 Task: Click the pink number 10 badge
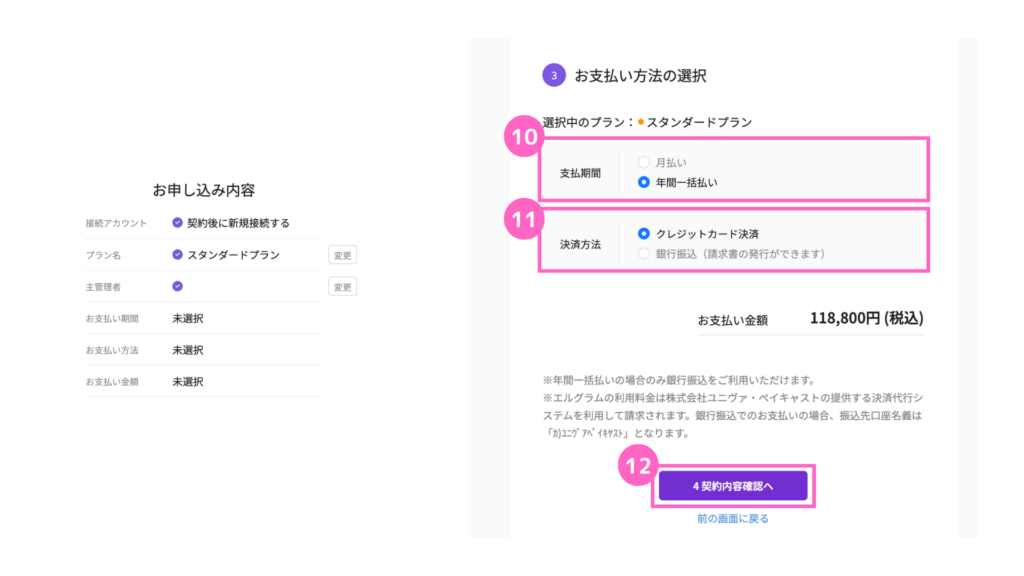(522, 140)
